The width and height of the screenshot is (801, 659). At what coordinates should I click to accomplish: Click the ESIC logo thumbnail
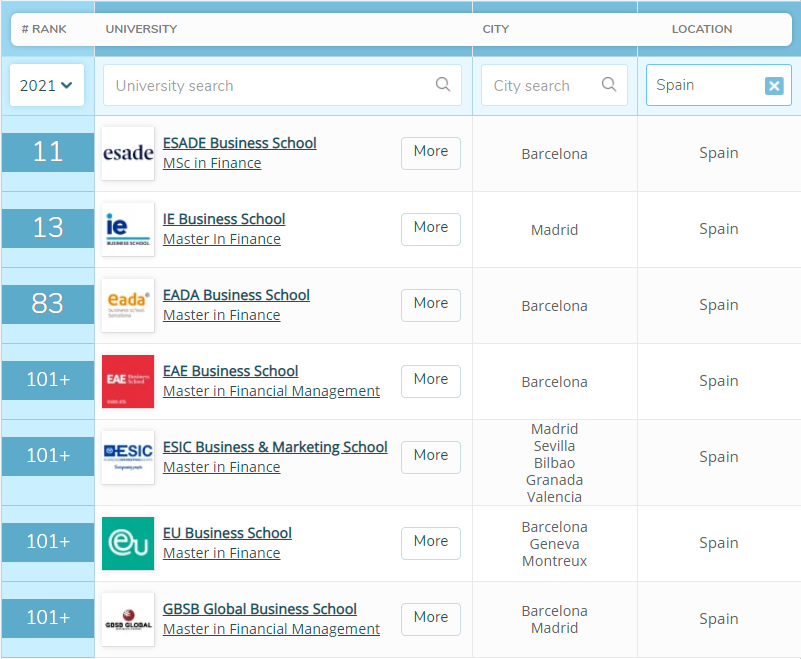pyautogui.click(x=128, y=458)
